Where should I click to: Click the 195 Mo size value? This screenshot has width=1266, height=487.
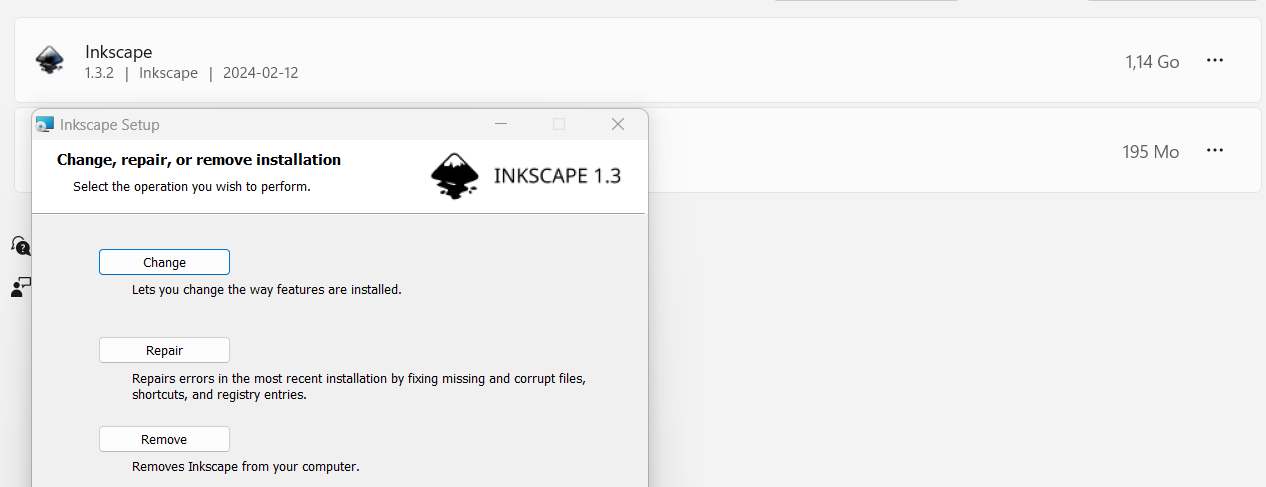(1151, 152)
